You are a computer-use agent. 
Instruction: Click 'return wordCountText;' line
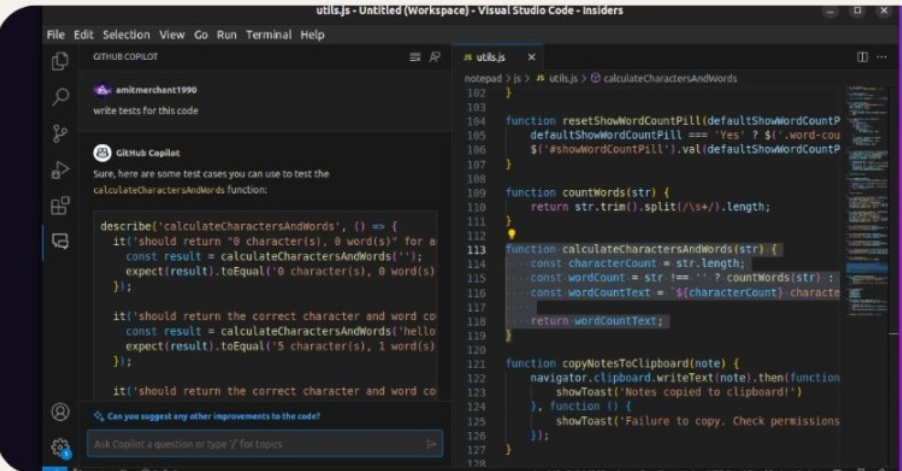[x=597, y=321]
